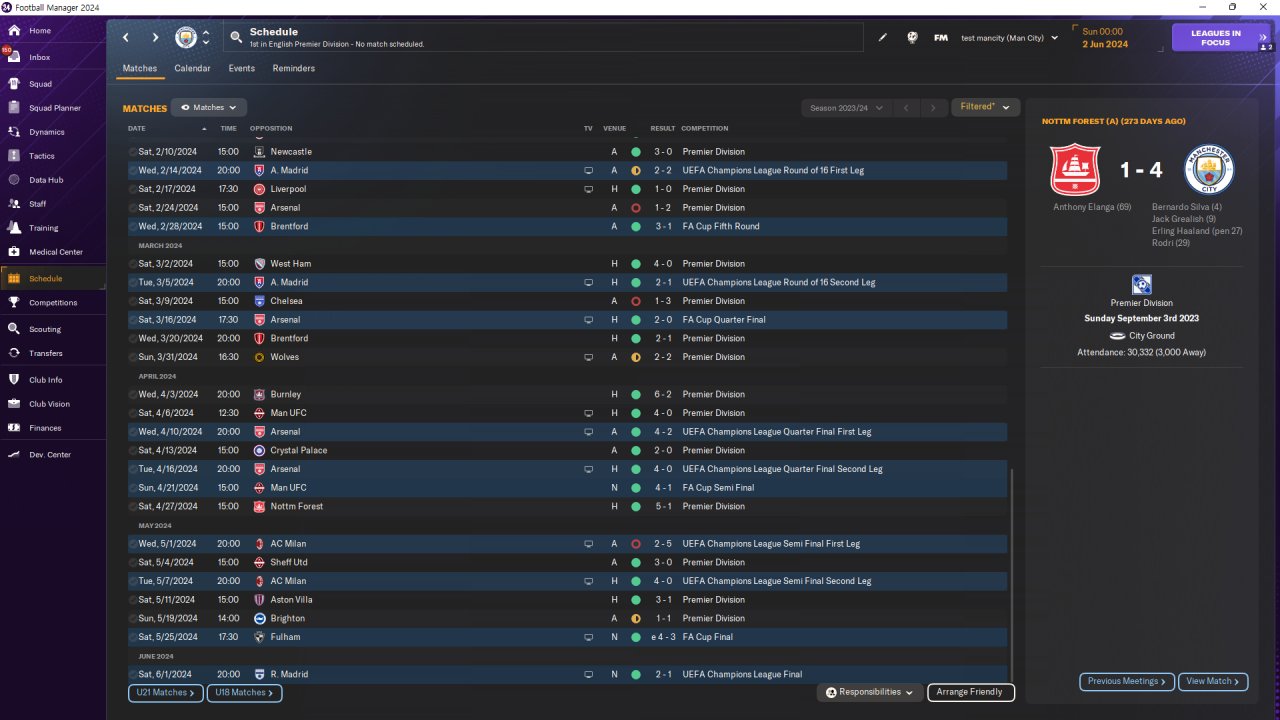
Task: Open the Data Hub sidebar icon
Action: point(14,180)
